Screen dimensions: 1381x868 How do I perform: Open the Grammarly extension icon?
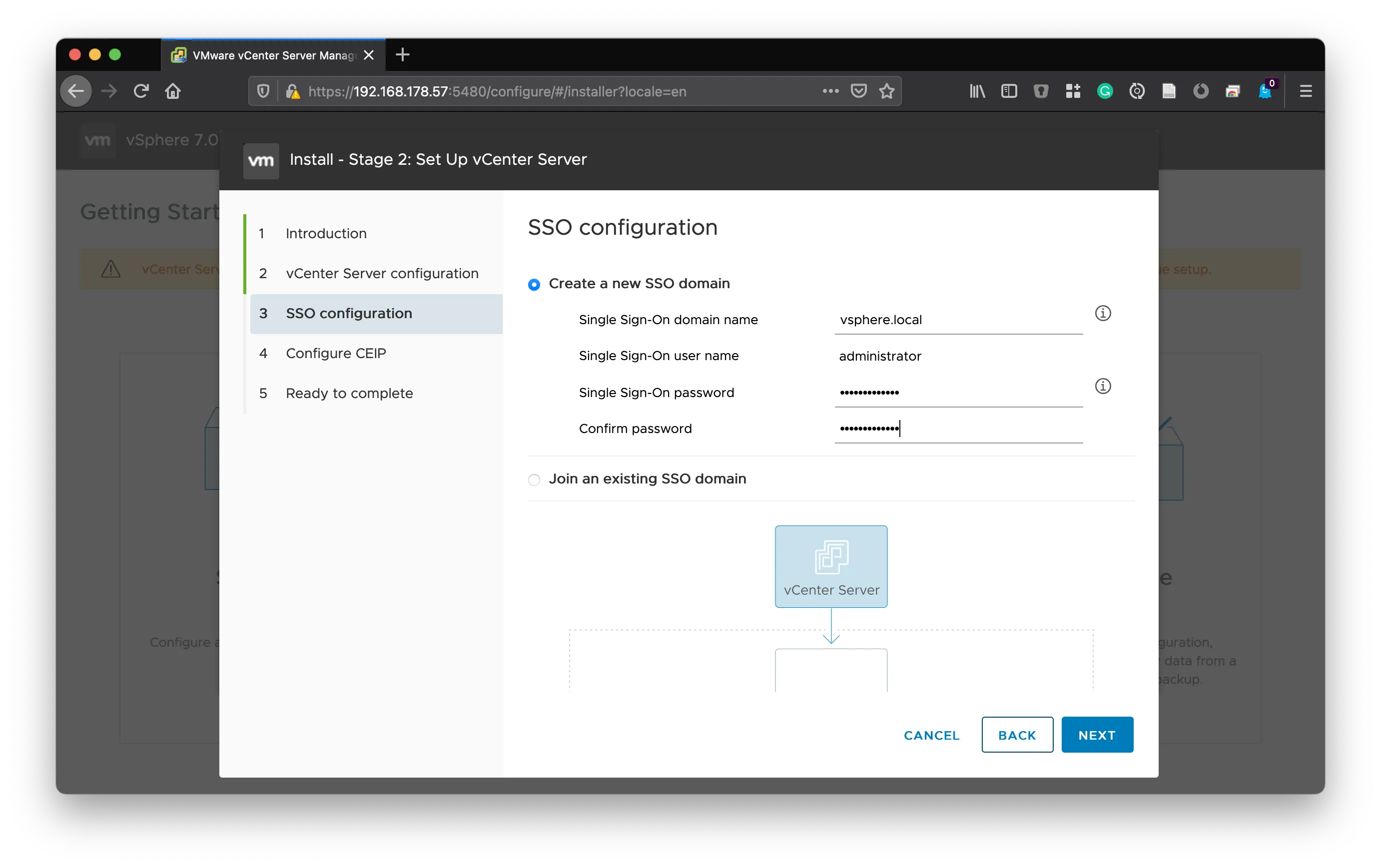point(1105,91)
